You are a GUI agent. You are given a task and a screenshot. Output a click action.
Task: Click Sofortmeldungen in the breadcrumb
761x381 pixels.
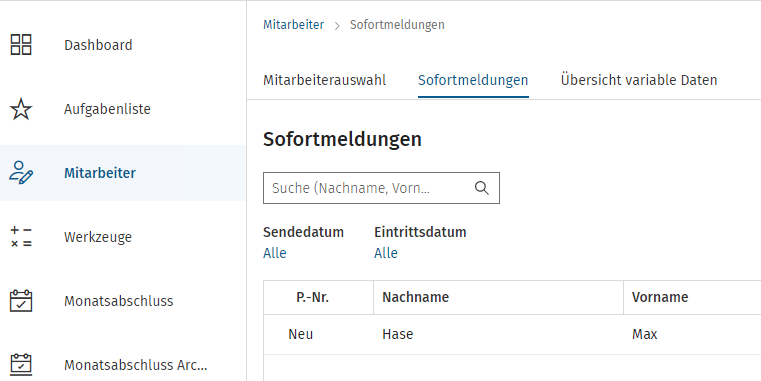[x=397, y=25]
